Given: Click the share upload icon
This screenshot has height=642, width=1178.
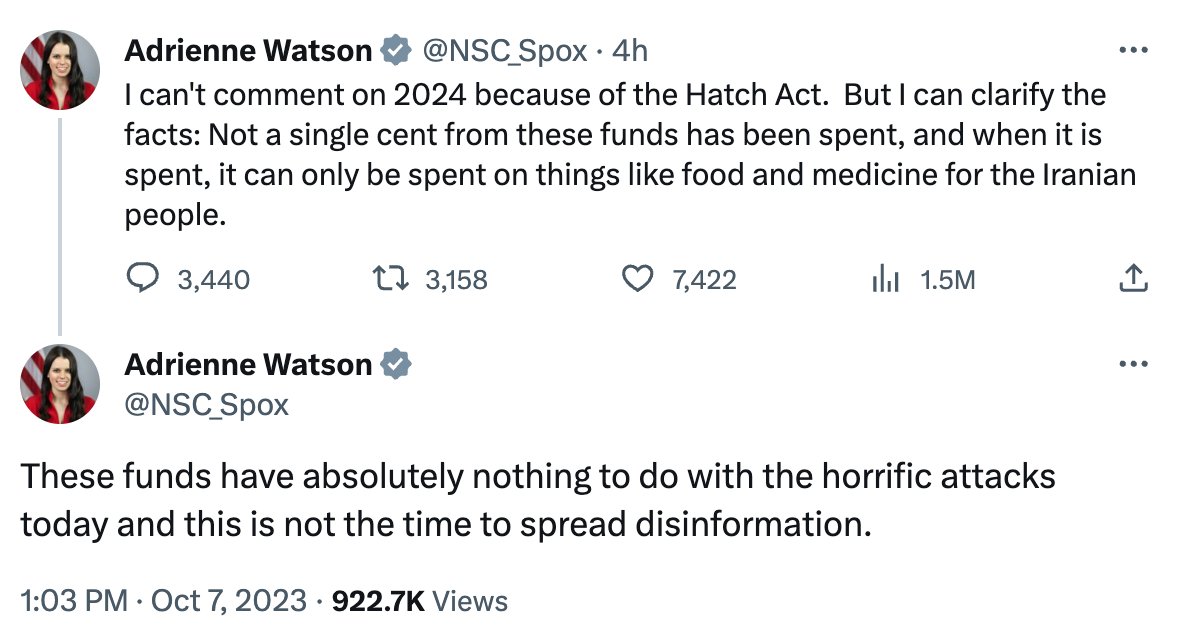Looking at the screenshot, I should (x=1133, y=278).
